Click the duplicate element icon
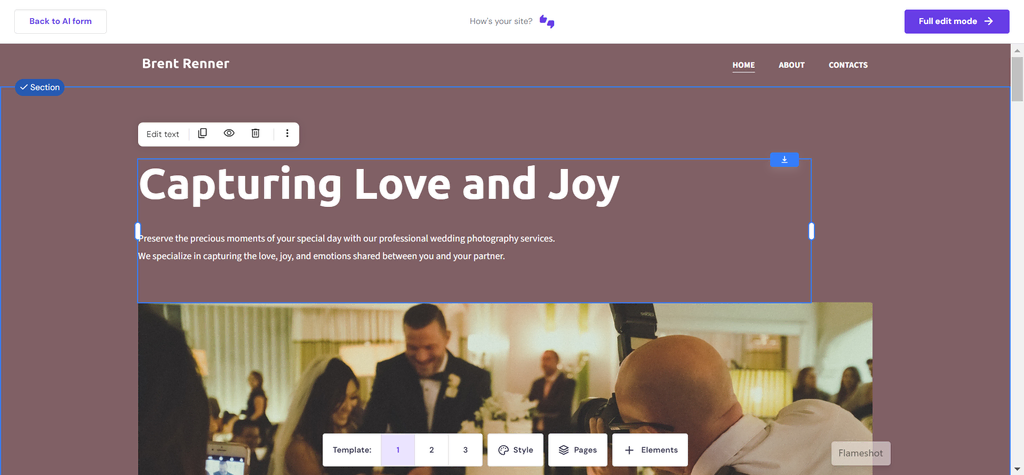 (x=202, y=133)
